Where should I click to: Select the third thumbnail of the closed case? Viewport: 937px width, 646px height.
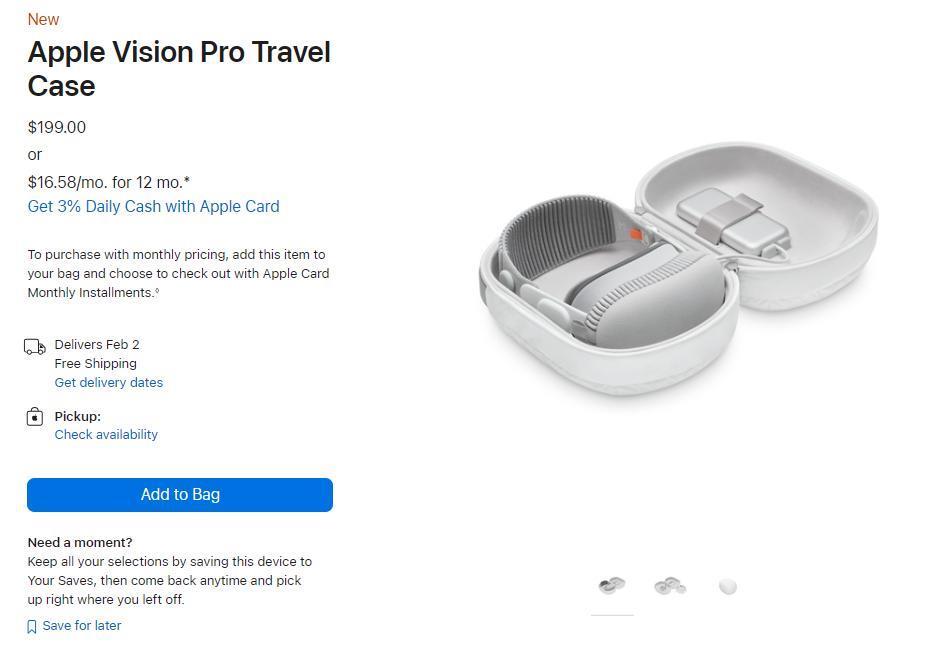coord(728,586)
